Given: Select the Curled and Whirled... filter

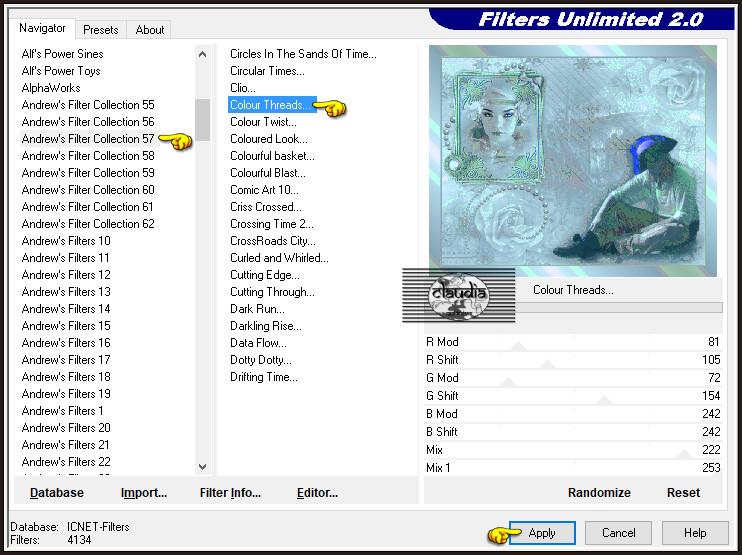Looking at the screenshot, I should (x=279, y=258).
